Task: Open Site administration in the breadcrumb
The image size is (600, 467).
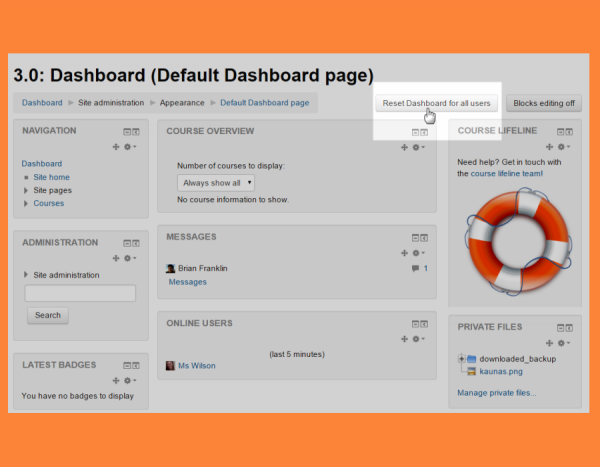Action: pos(110,102)
